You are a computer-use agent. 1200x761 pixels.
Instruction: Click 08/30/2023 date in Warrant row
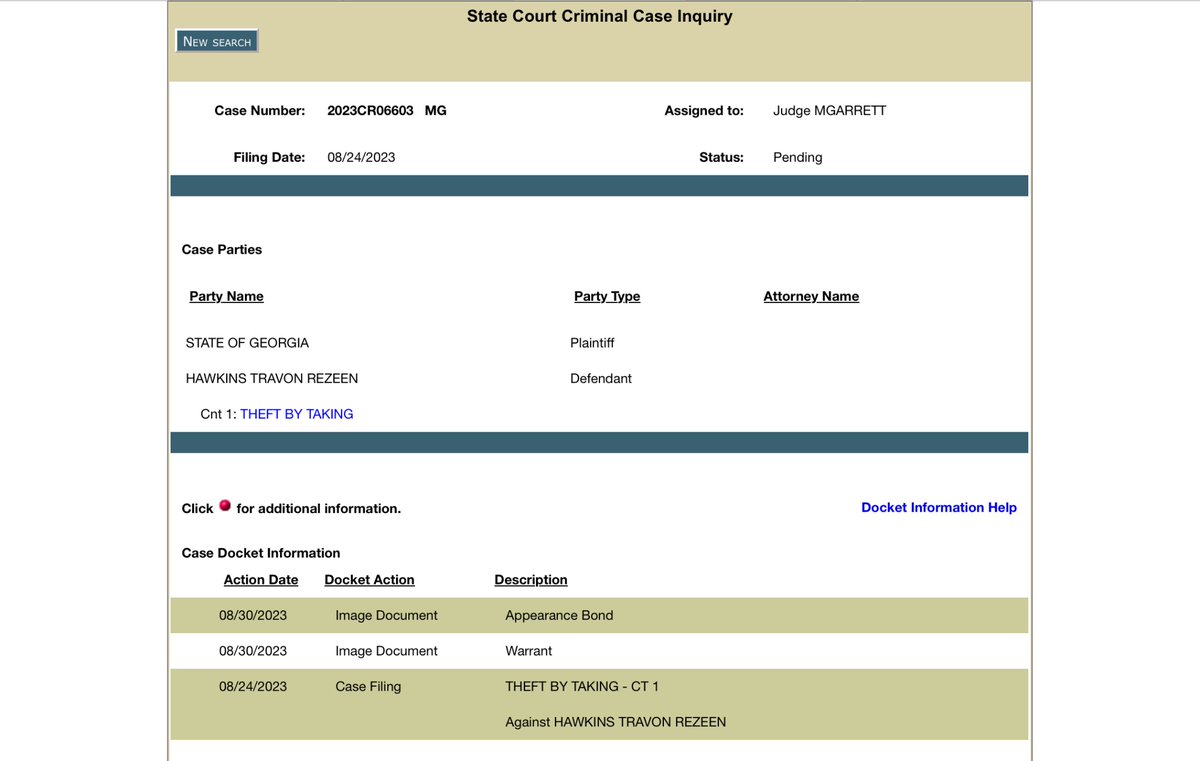point(253,651)
